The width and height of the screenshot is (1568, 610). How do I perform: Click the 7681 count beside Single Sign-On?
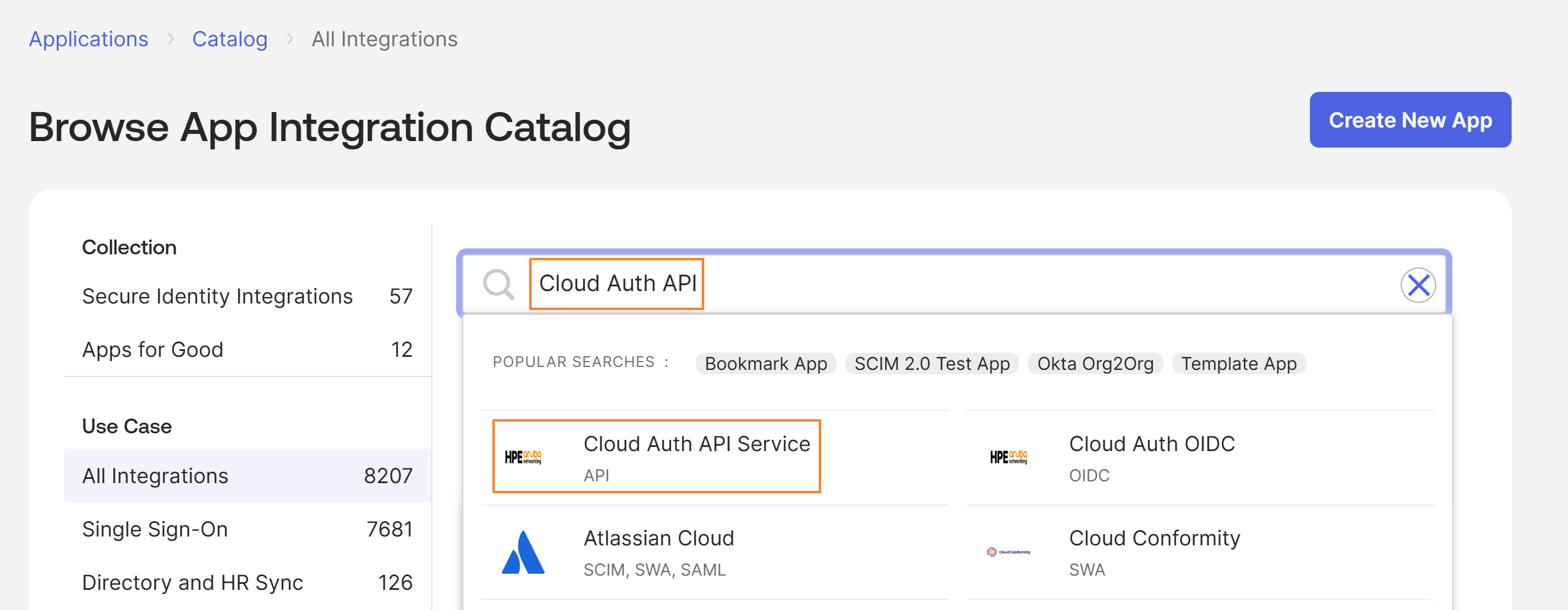coord(390,529)
